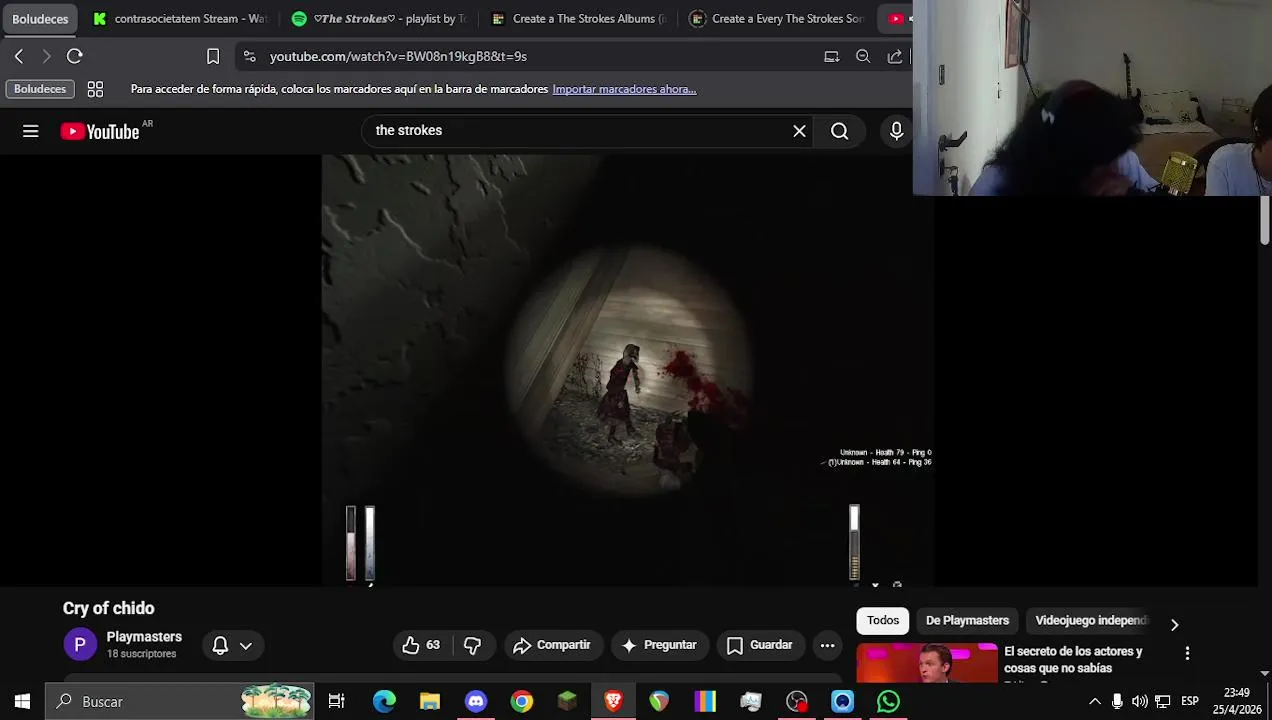Click the 18 suscriptores text

[141, 654]
